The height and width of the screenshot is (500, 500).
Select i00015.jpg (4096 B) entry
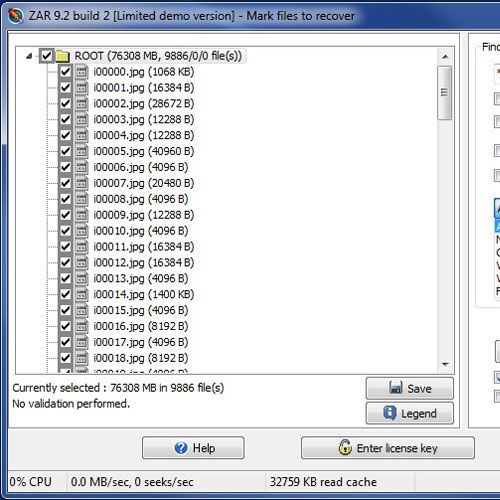pyautogui.click(x=141, y=310)
